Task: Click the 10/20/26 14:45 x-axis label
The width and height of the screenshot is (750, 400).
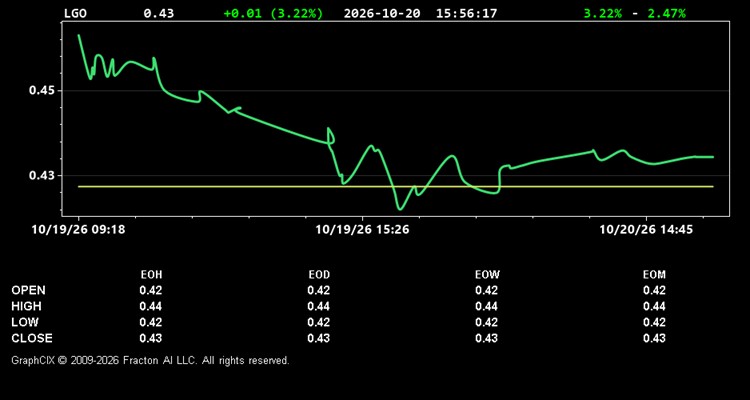Action: tap(646, 230)
